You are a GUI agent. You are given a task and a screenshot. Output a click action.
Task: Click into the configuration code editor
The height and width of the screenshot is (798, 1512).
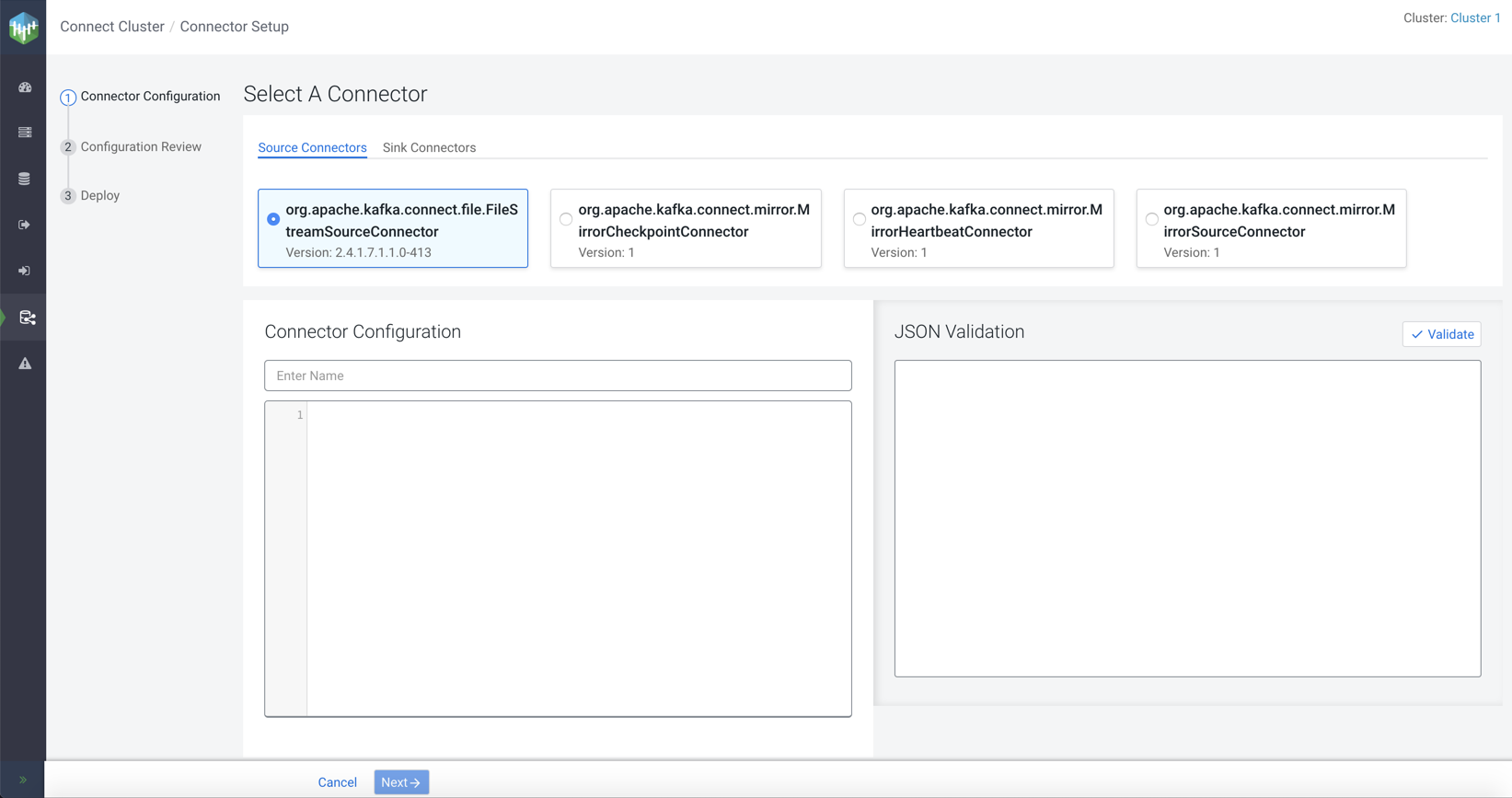[579, 559]
